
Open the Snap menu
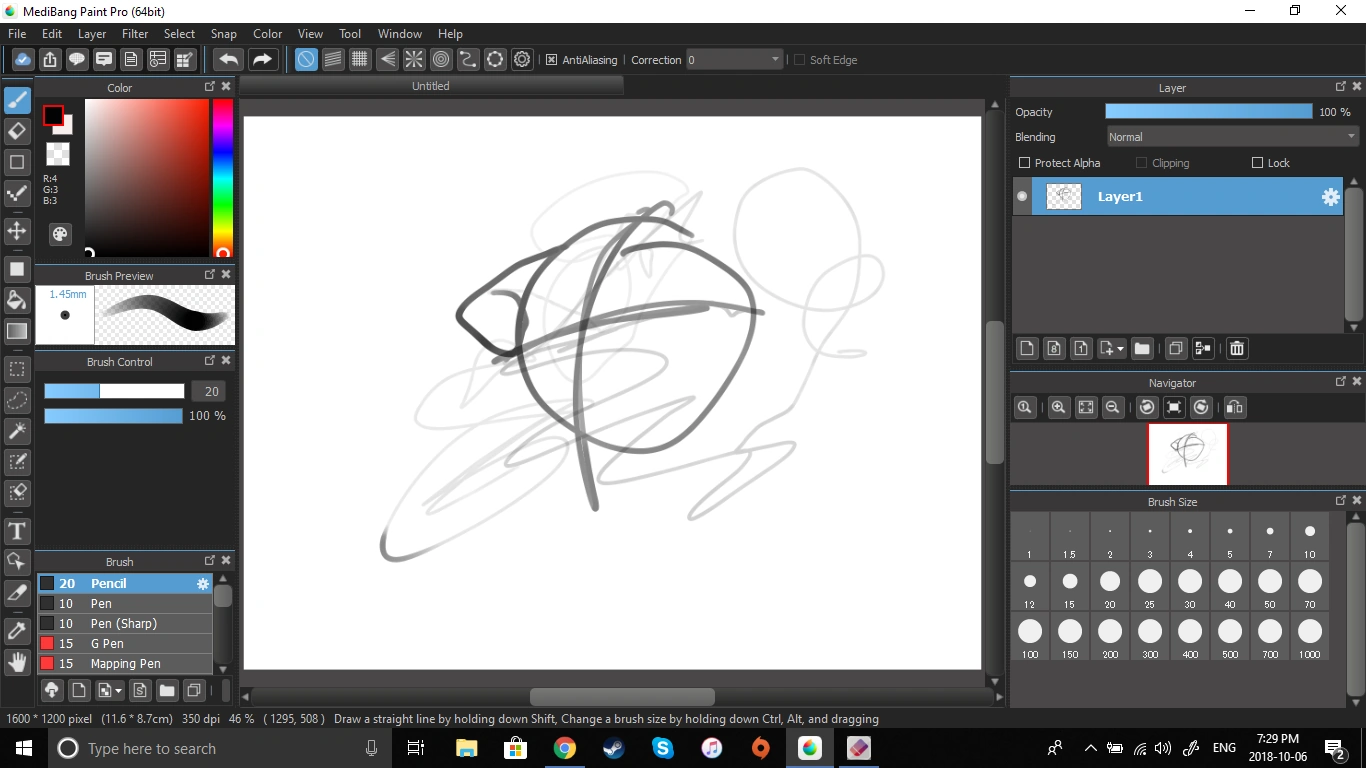coord(223,34)
